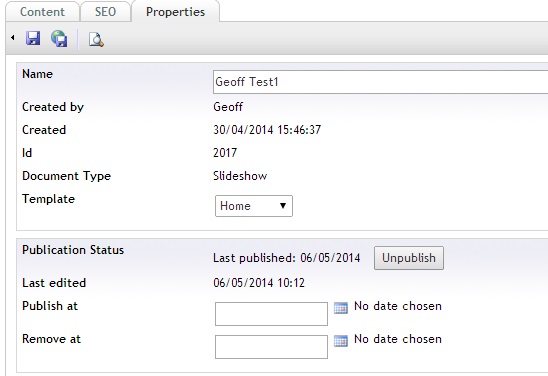The width and height of the screenshot is (548, 376).
Task: Click the Id value 2017
Action: coord(225,153)
